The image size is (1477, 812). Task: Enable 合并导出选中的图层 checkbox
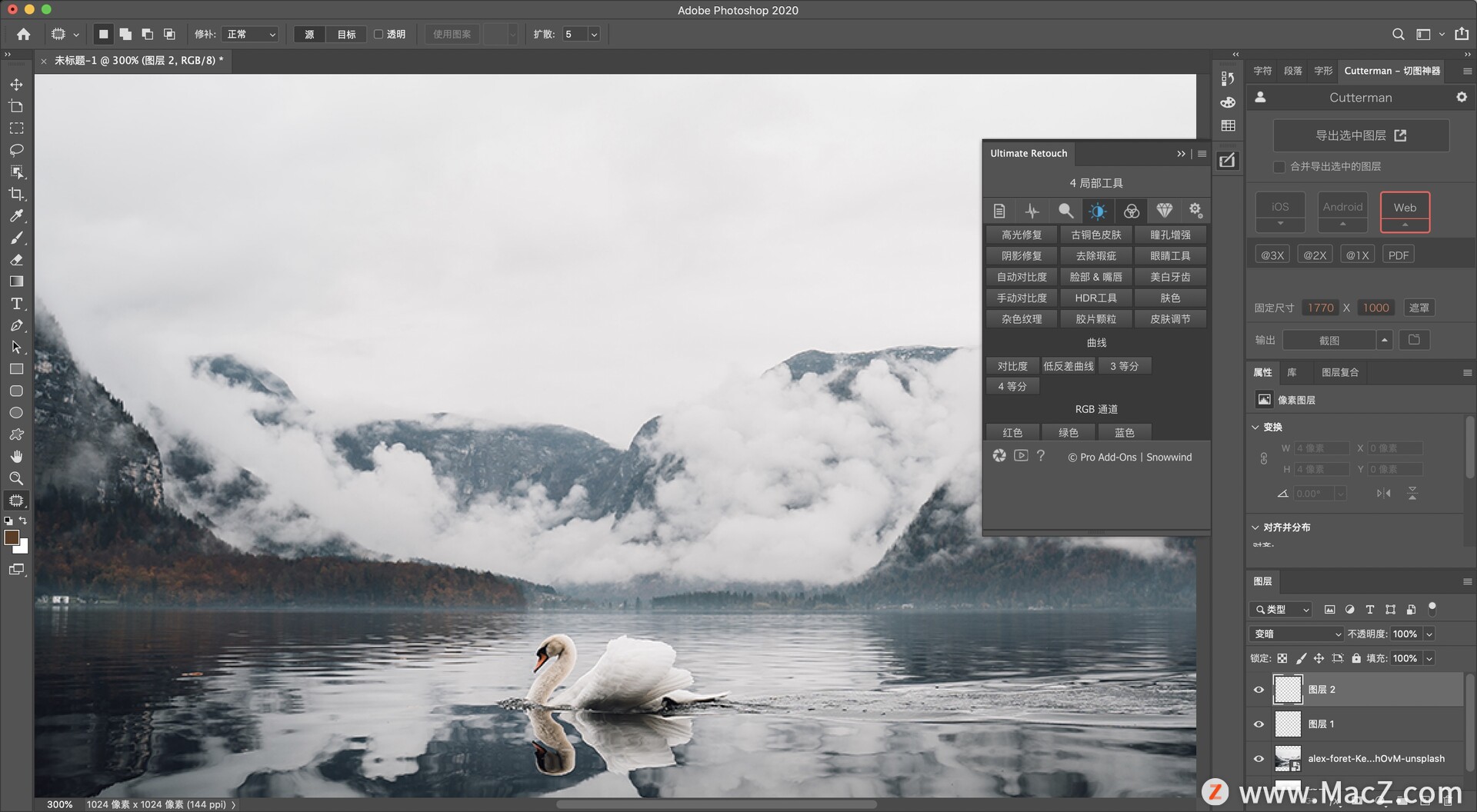point(1279,166)
